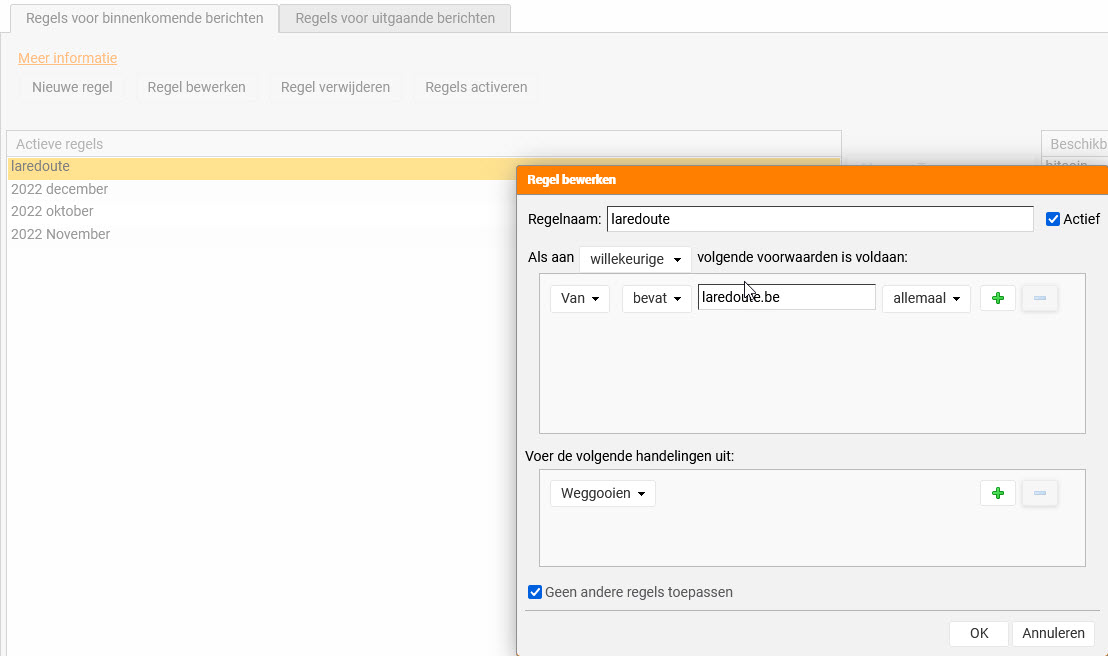Click the Regel verwijderen button
The image size is (1108, 656).
(335, 87)
